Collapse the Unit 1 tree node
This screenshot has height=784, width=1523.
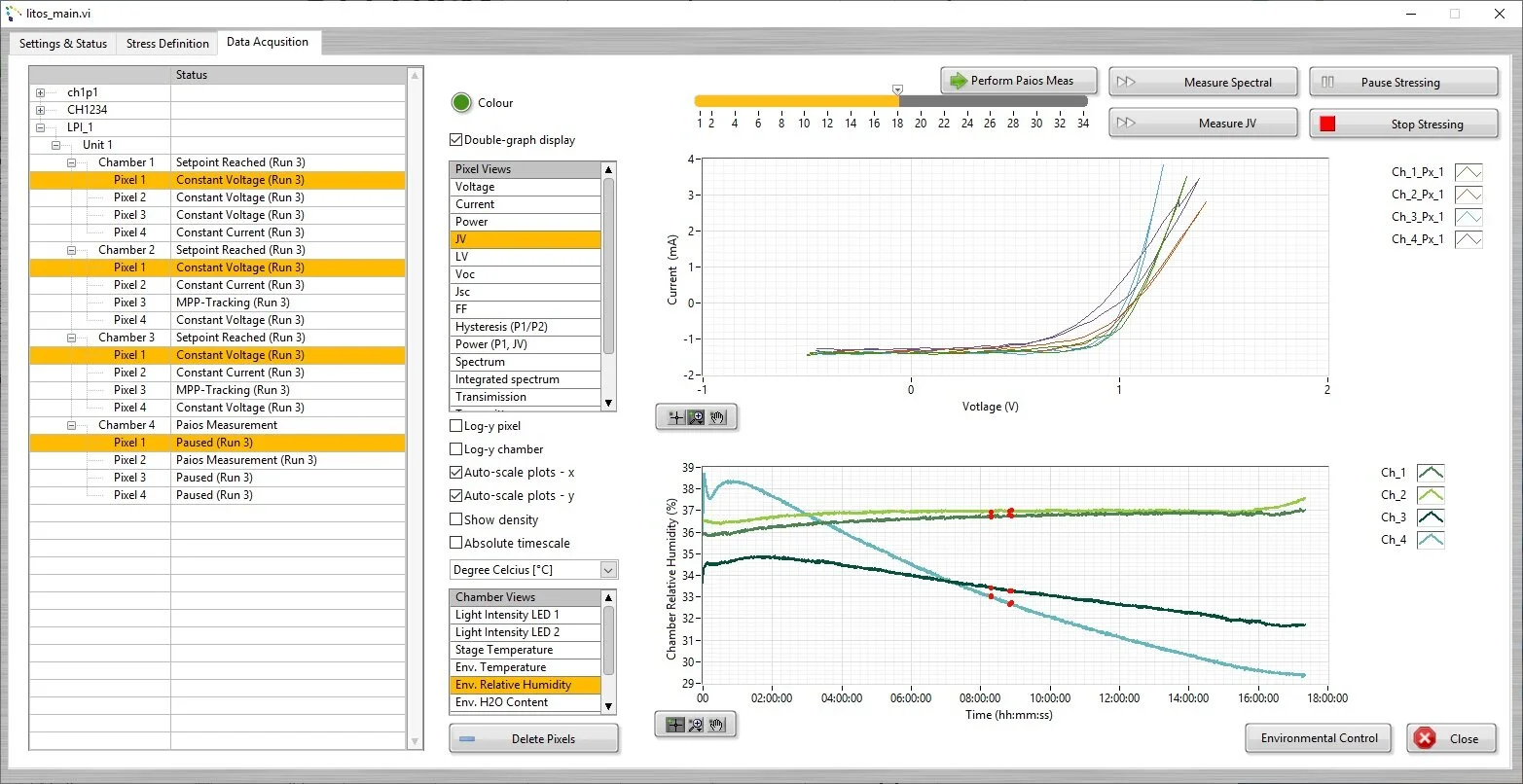click(x=56, y=145)
